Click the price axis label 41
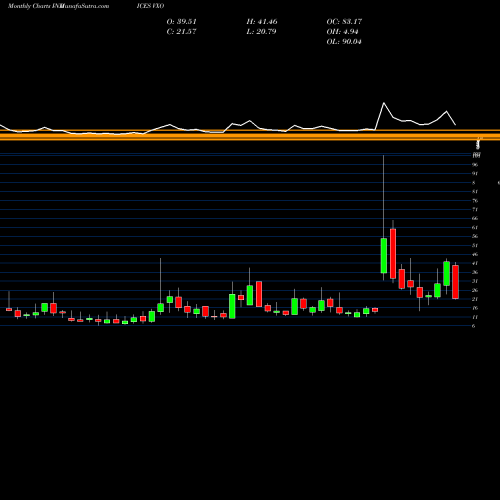This screenshot has width=500, height=500. tap(475, 263)
